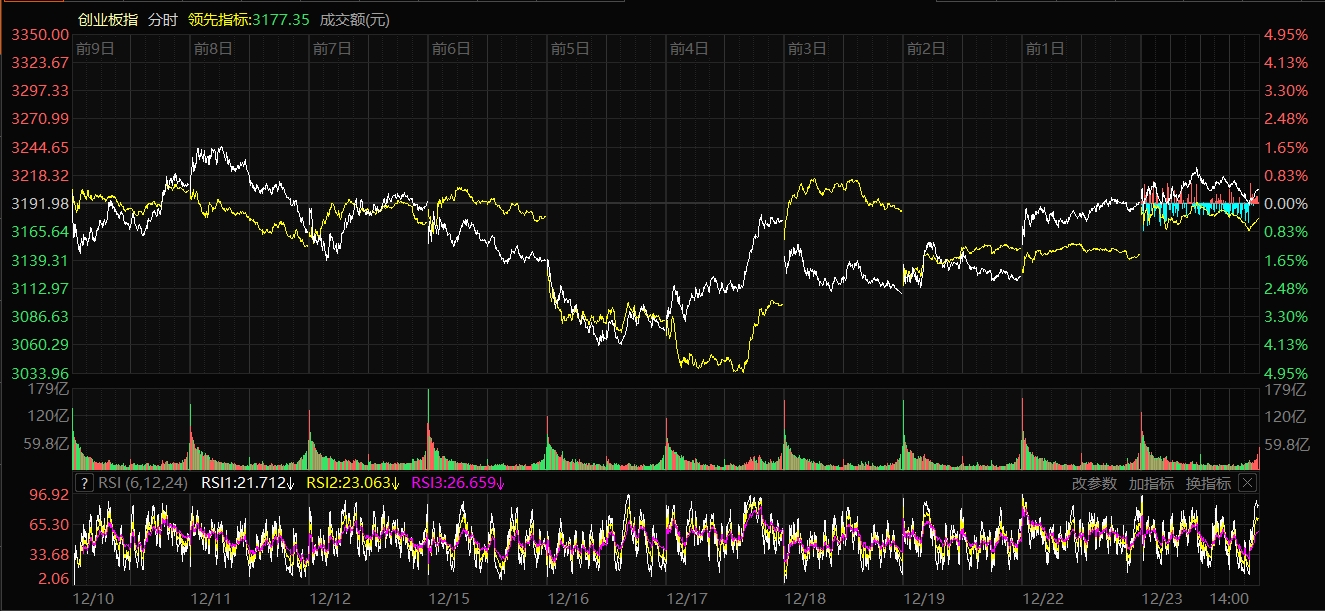Click the 12/23 date on time axis

click(x=1162, y=598)
